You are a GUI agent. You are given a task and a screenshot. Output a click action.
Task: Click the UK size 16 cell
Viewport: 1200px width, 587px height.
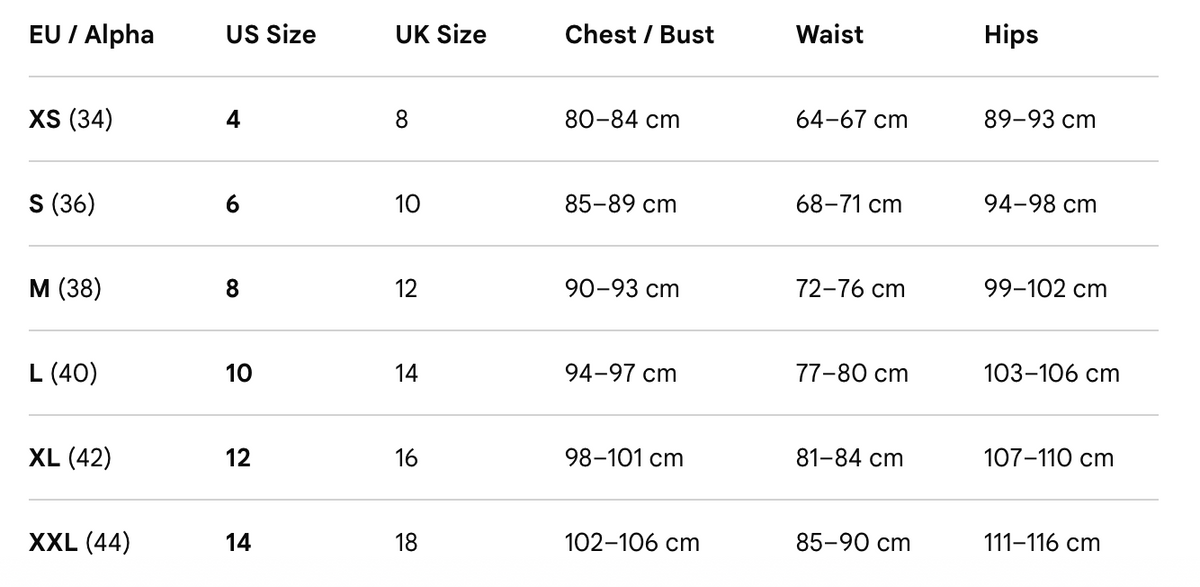(x=407, y=458)
